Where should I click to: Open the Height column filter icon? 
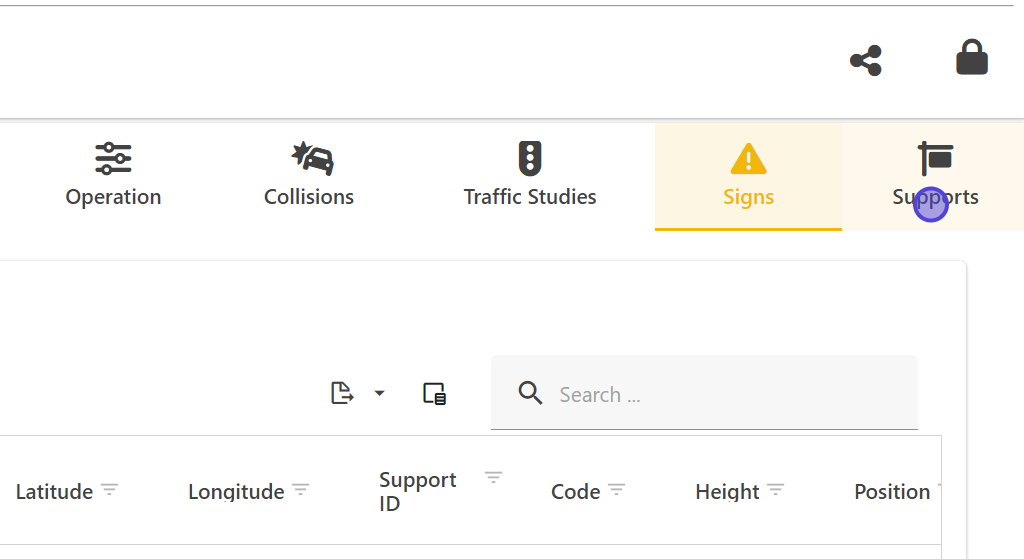pyautogui.click(x=775, y=490)
